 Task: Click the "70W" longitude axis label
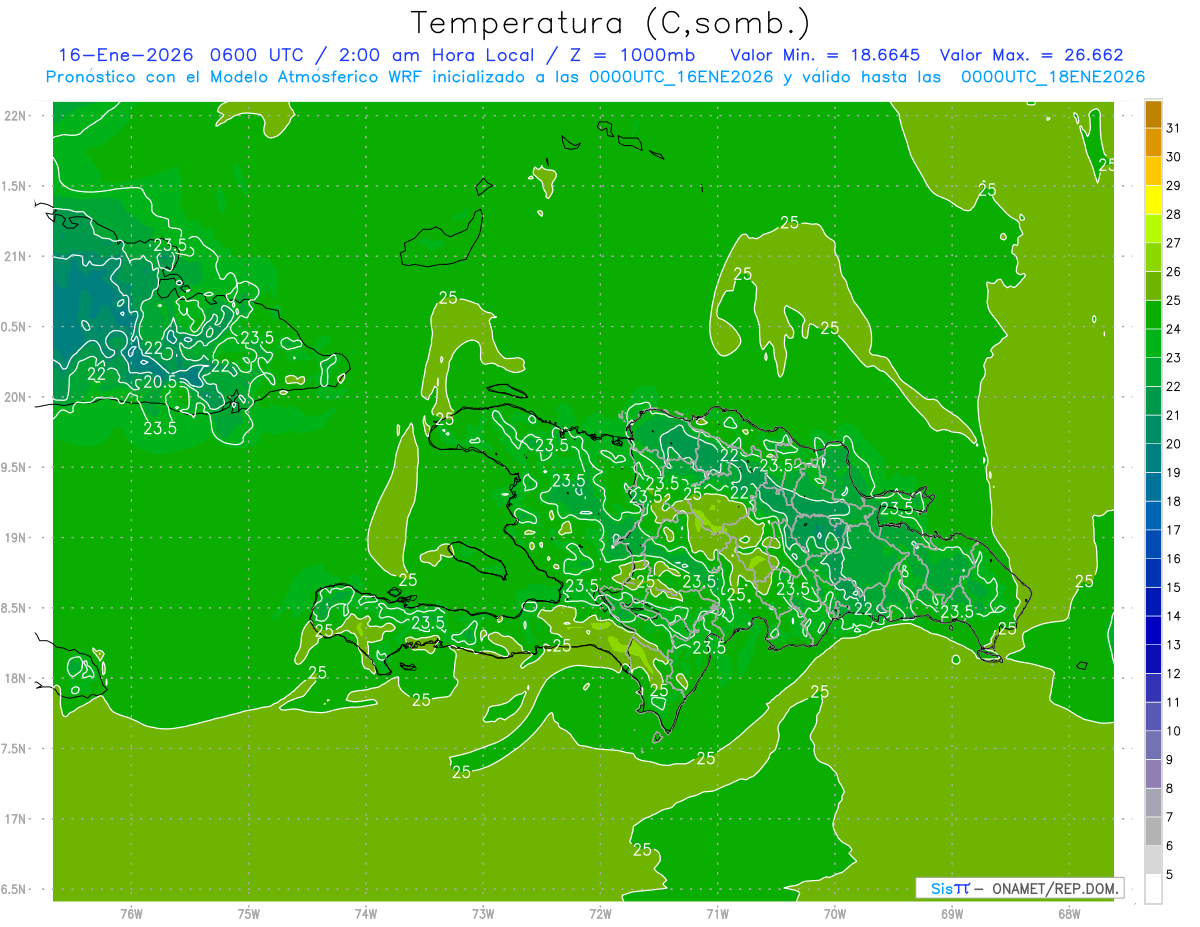[x=834, y=914]
